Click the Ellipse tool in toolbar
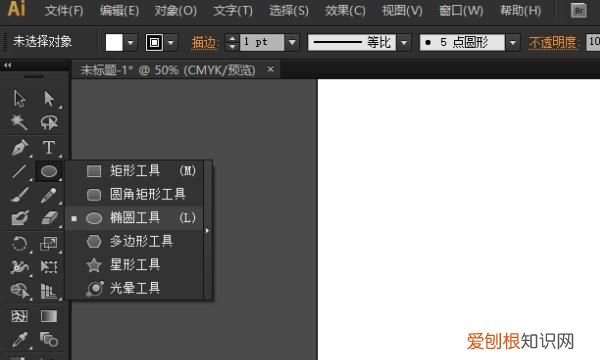 tap(49, 171)
